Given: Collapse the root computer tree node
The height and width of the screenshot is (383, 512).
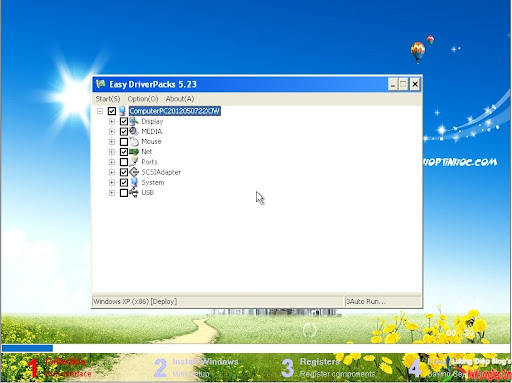Looking at the screenshot, I should point(100,111).
